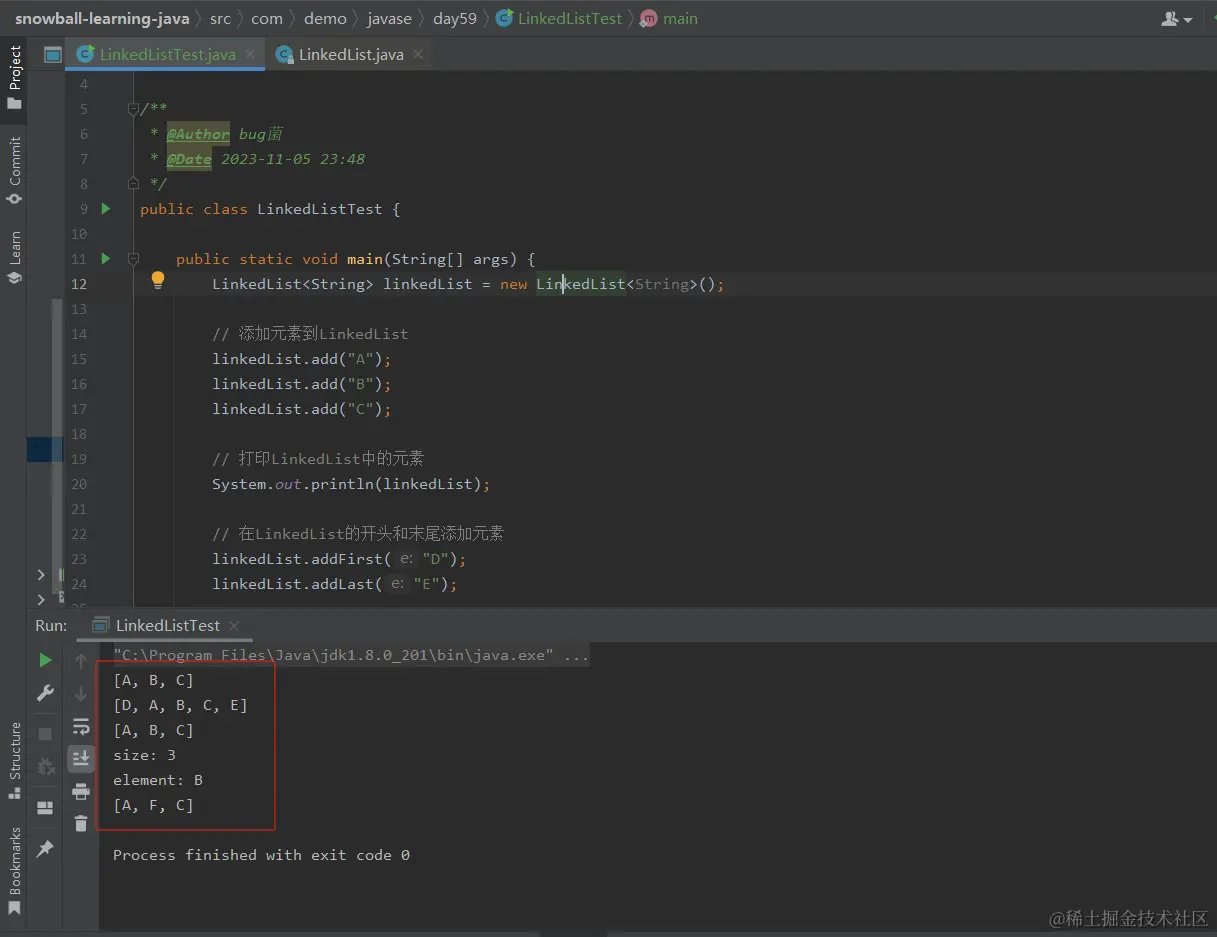Click linkedList.add("B") on line 16
The image size is (1217, 937).
click(302, 384)
